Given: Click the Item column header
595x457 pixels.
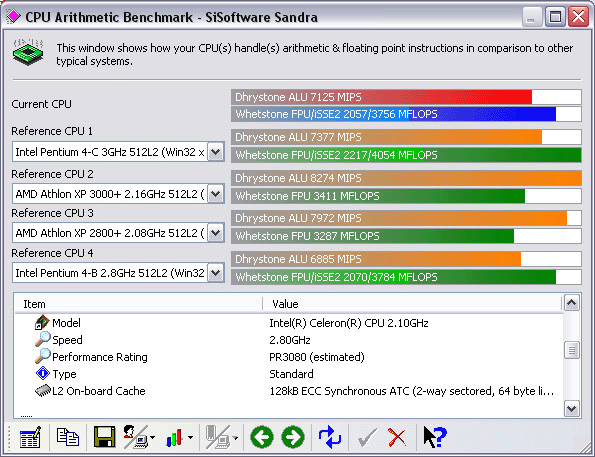Looking at the screenshot, I should coord(139,304).
